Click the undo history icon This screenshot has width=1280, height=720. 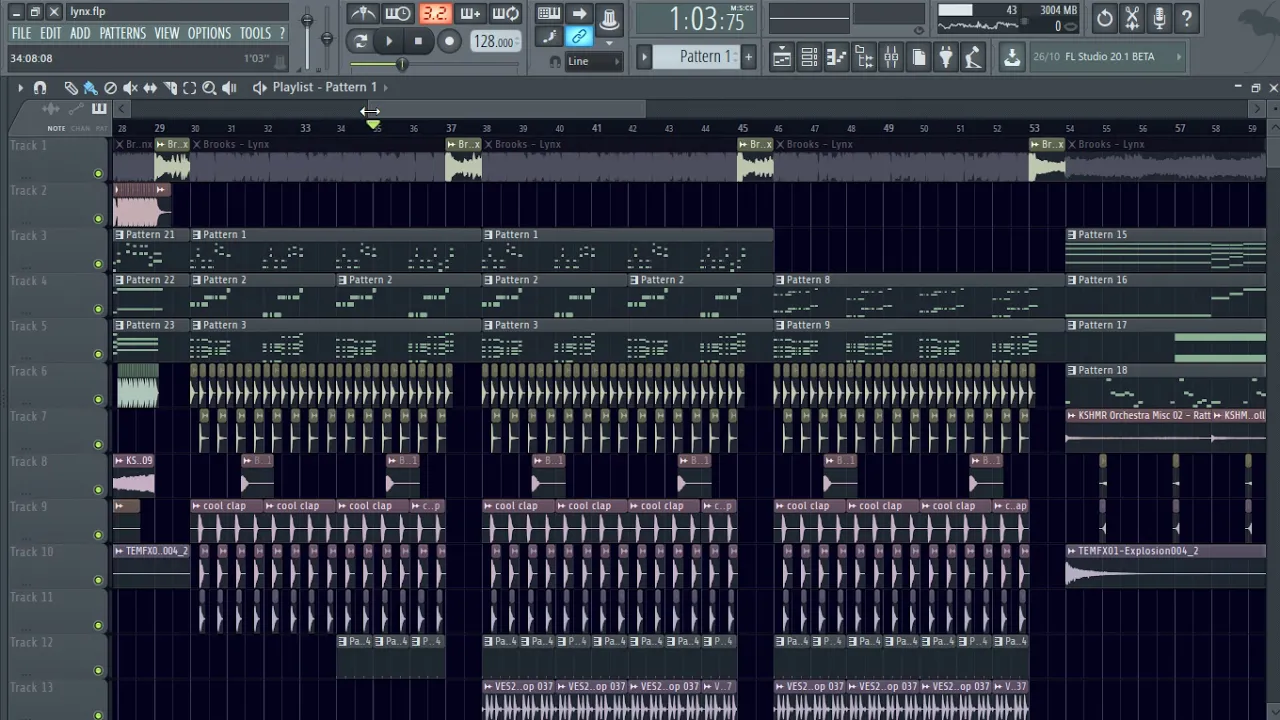[x=1104, y=18]
